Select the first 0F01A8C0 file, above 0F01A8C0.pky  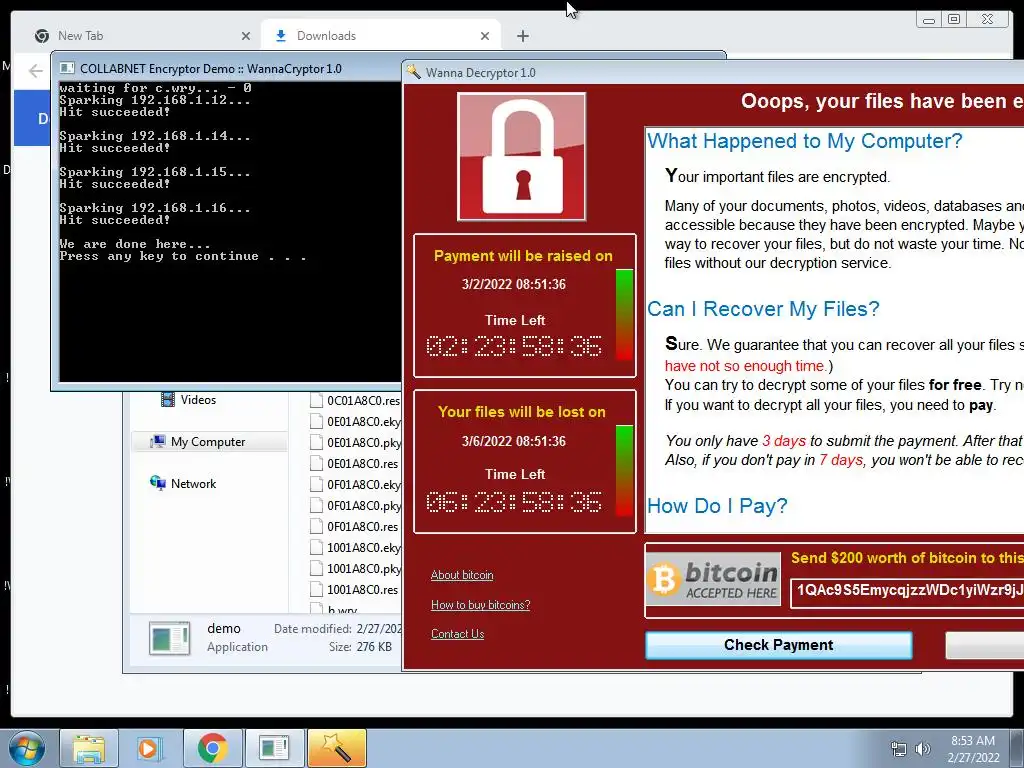pos(356,484)
